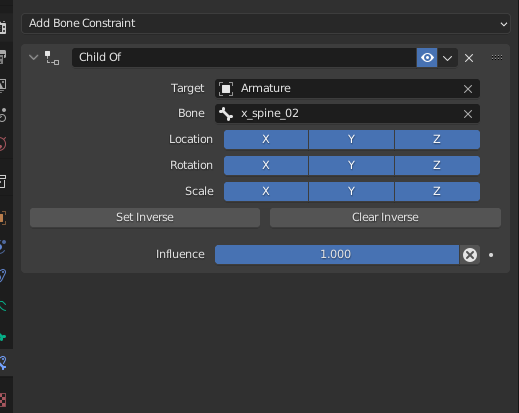This screenshot has height=413, width=519.
Task: Toggle the Child Of constraint eye visibility
Action: point(427,58)
